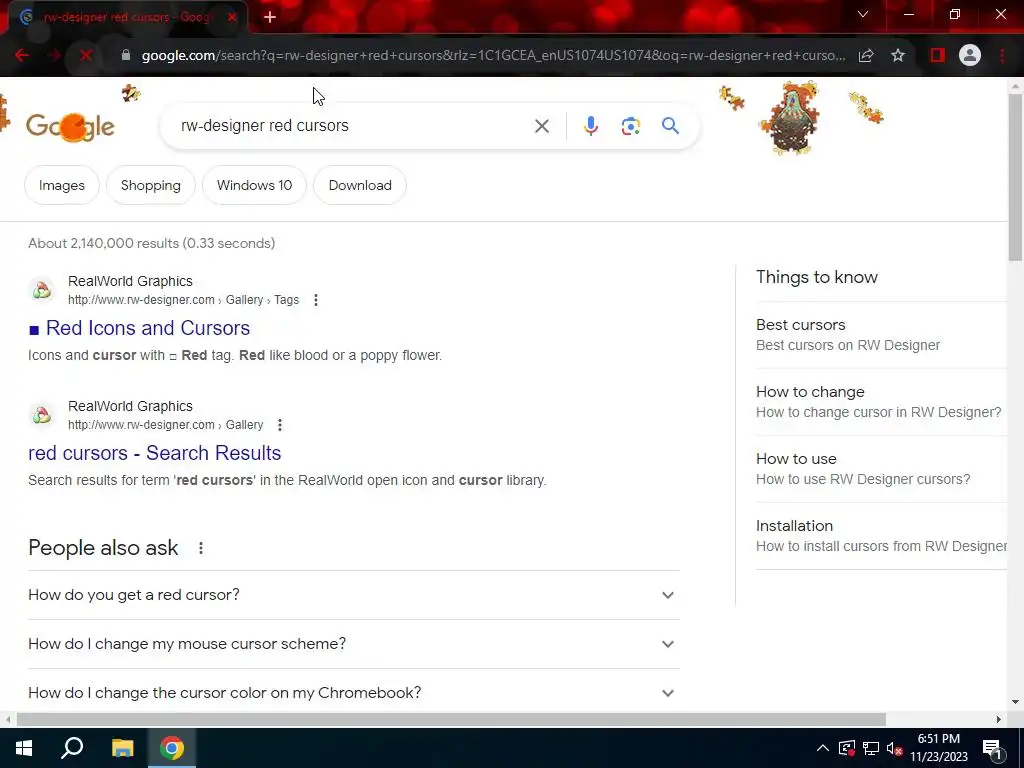Image resolution: width=1024 pixels, height=768 pixels.
Task: Open the Chrome three-dot menu
Action: point(1002,56)
